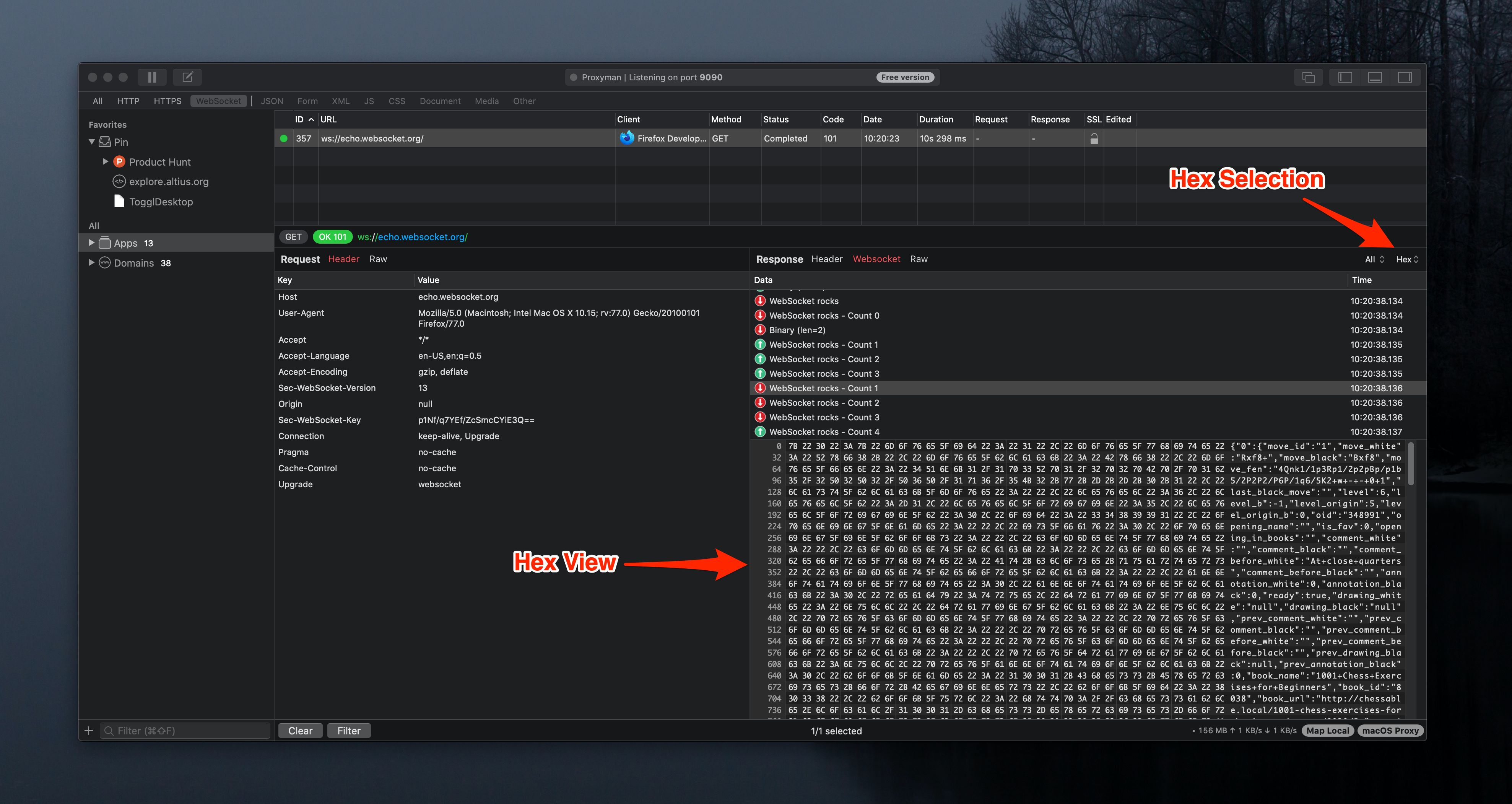The width and height of the screenshot is (1512, 804).
Task: Click the multi-window icon in toolbar
Action: [1308, 77]
